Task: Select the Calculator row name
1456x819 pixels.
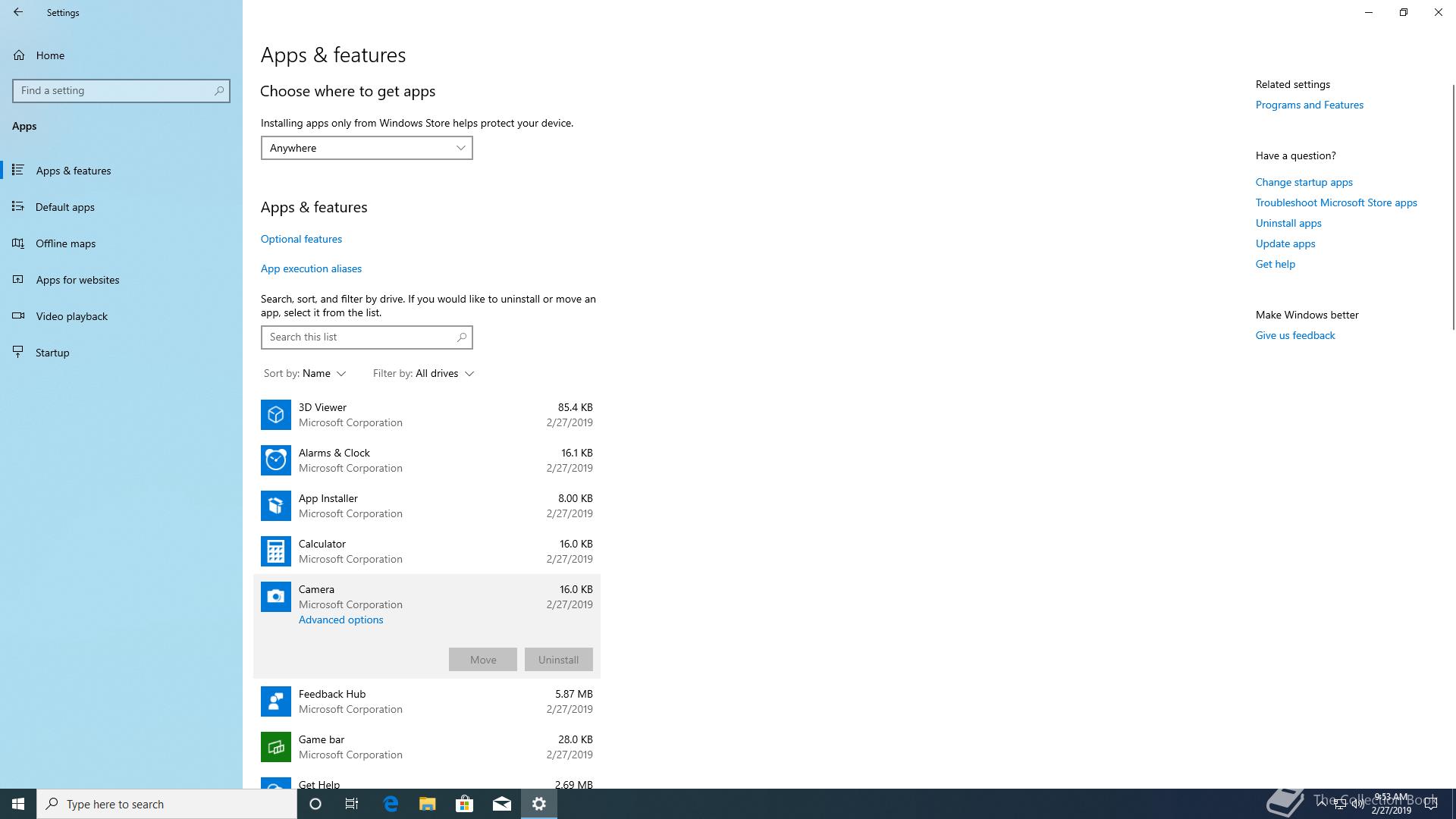Action: (322, 544)
